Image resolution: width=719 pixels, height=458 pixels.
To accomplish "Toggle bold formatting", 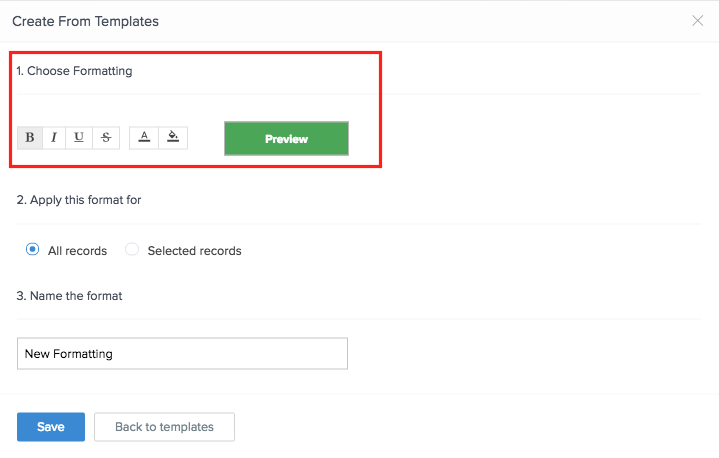I will 30,138.
